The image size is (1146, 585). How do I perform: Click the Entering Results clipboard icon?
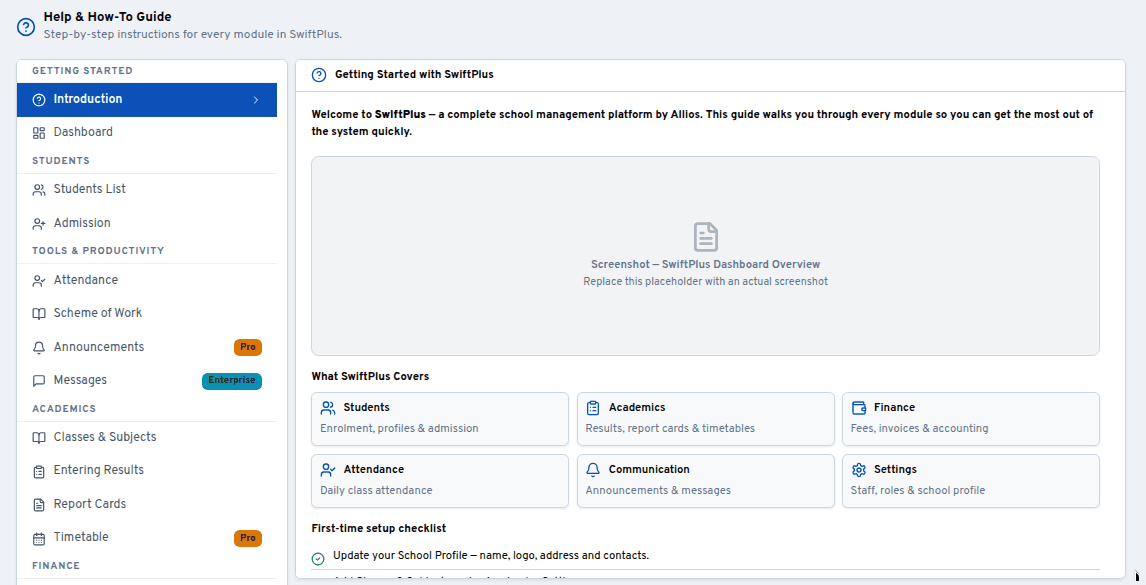(39, 472)
